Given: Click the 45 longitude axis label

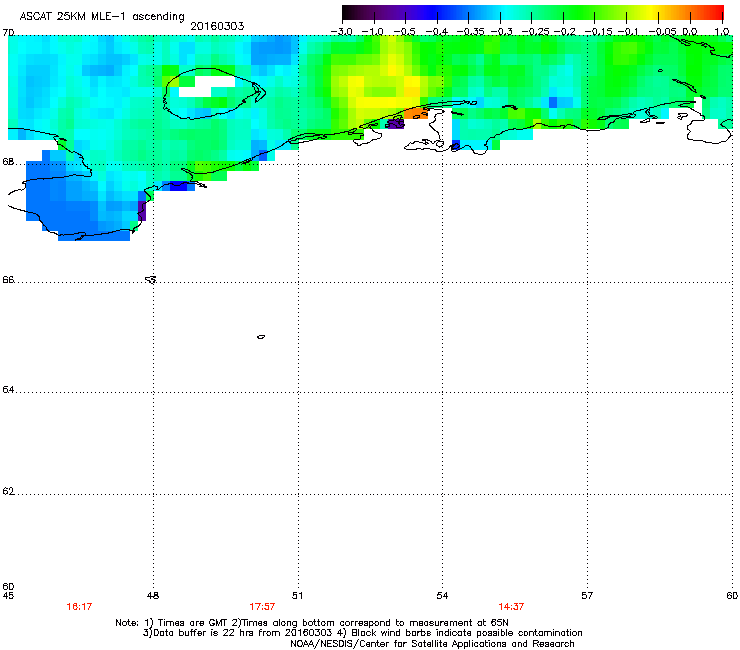Looking at the screenshot, I should (x=8, y=596).
